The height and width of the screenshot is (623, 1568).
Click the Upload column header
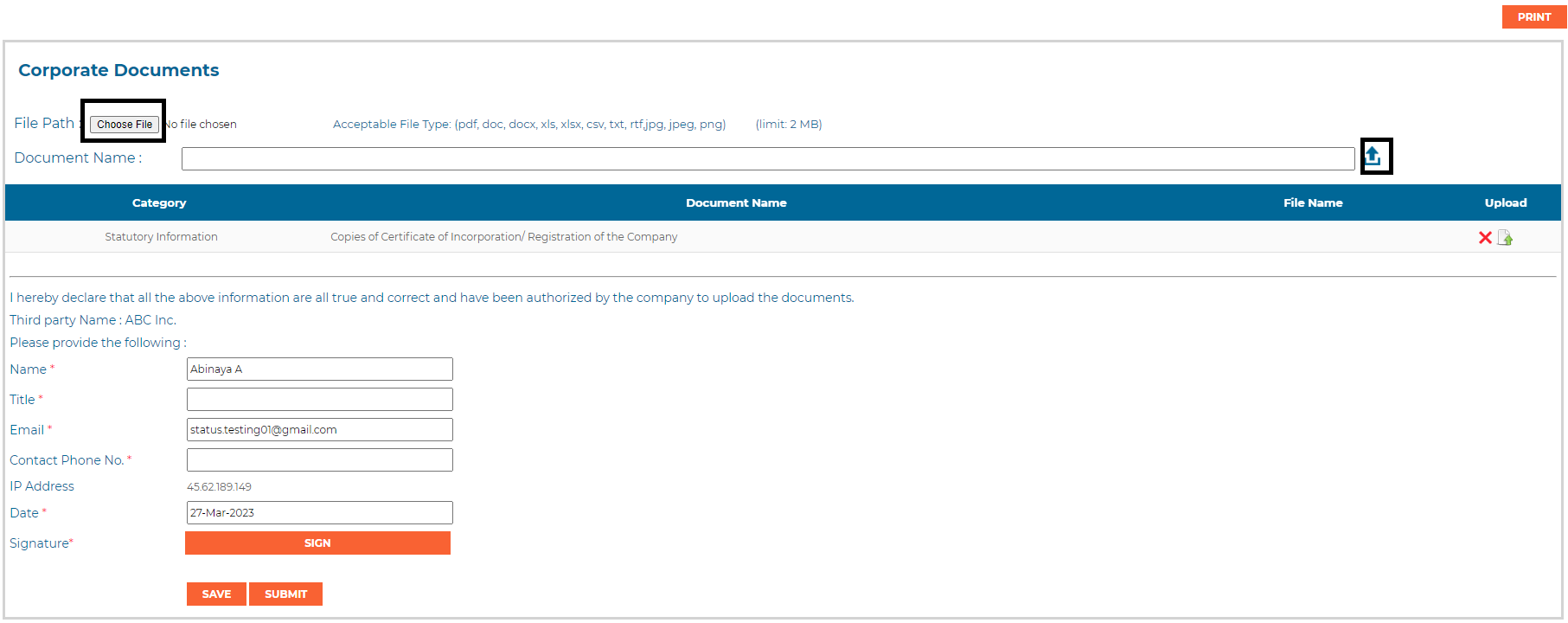pos(1505,203)
